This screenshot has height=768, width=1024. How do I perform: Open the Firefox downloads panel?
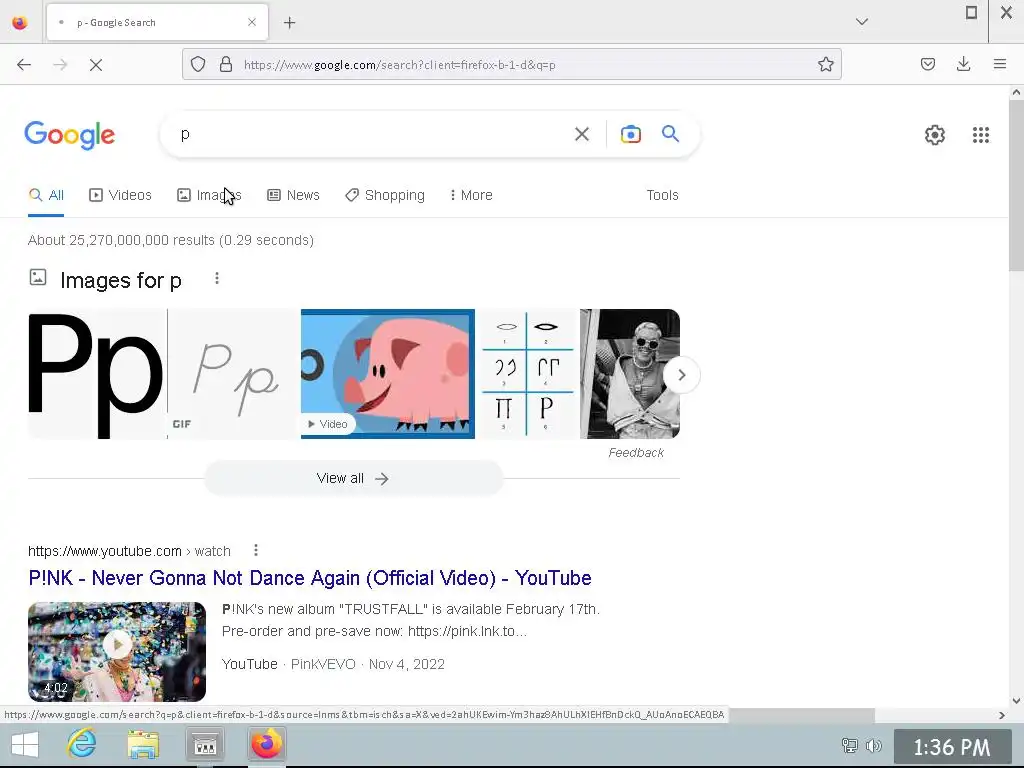pos(963,64)
